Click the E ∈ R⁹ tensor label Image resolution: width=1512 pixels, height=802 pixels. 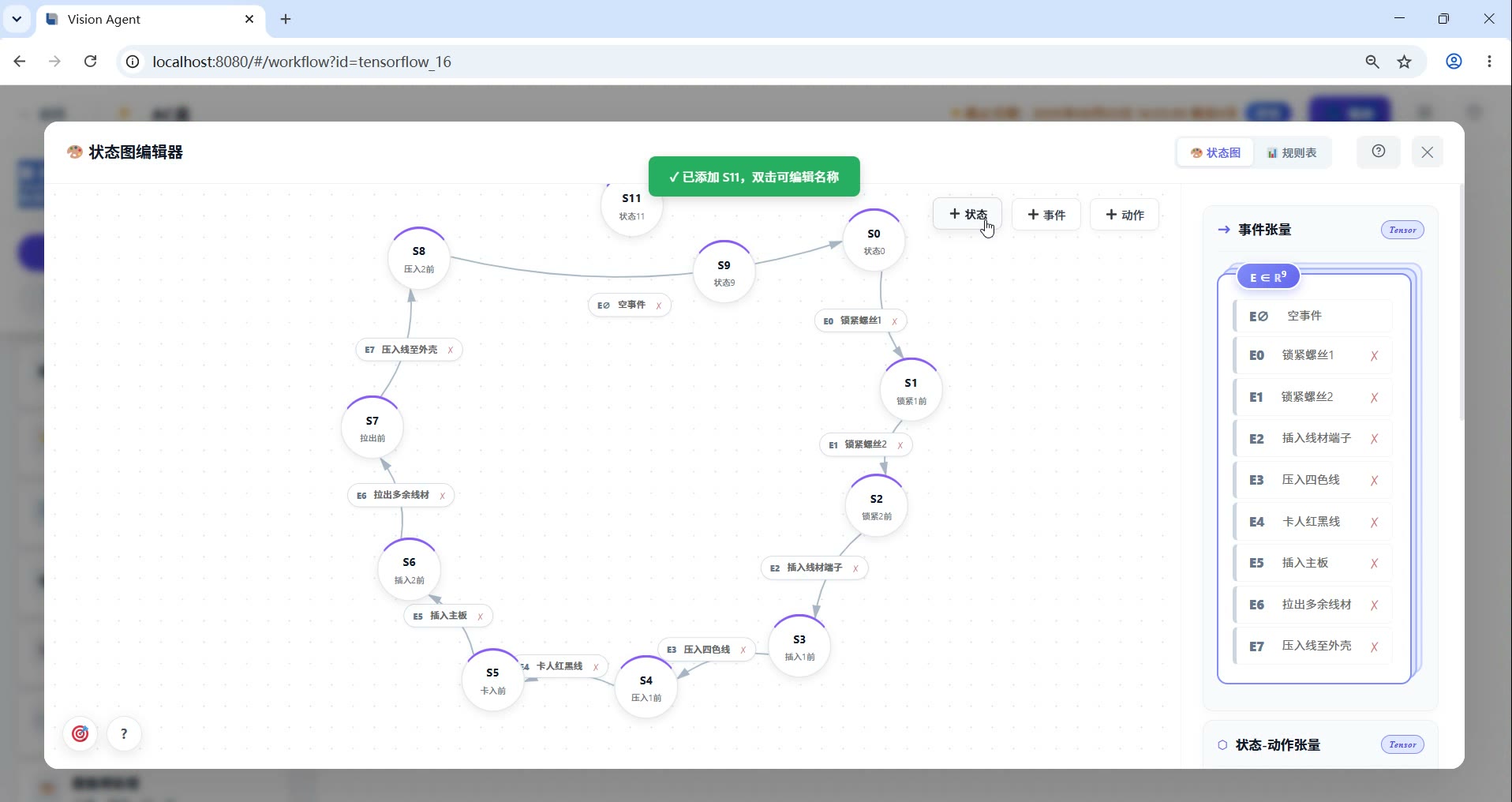(1268, 277)
